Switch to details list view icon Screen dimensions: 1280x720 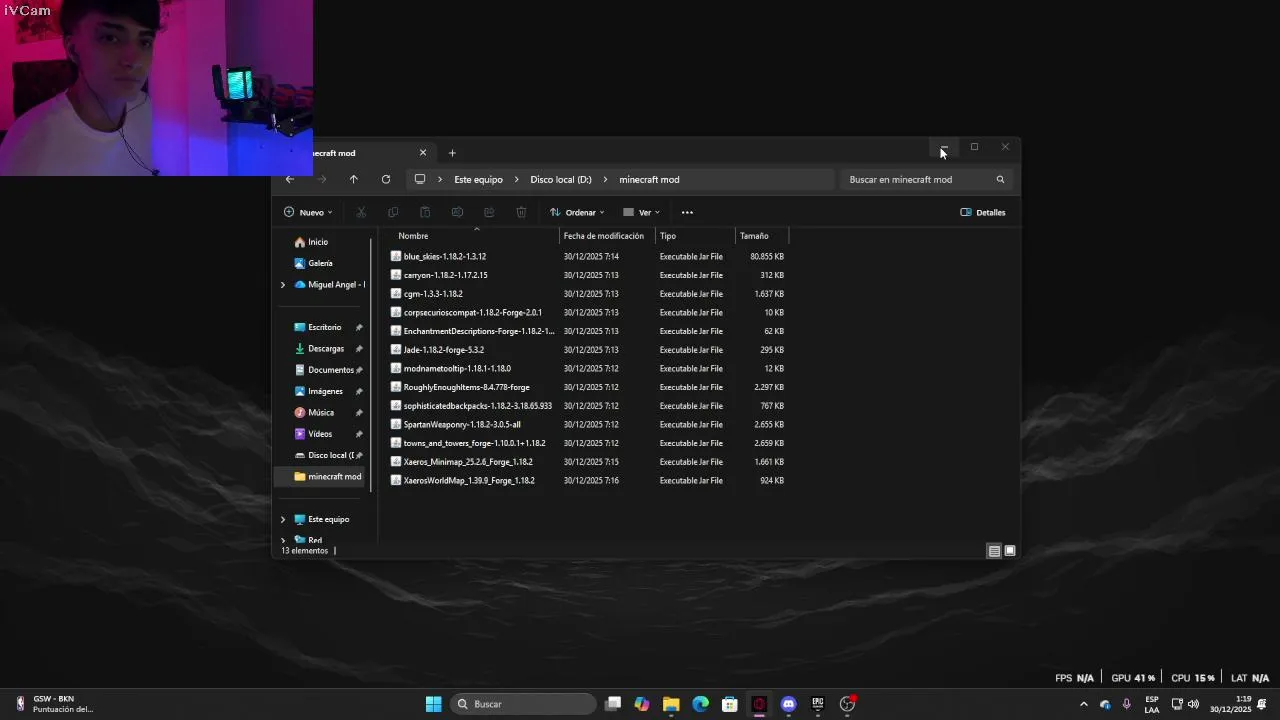tap(994, 551)
